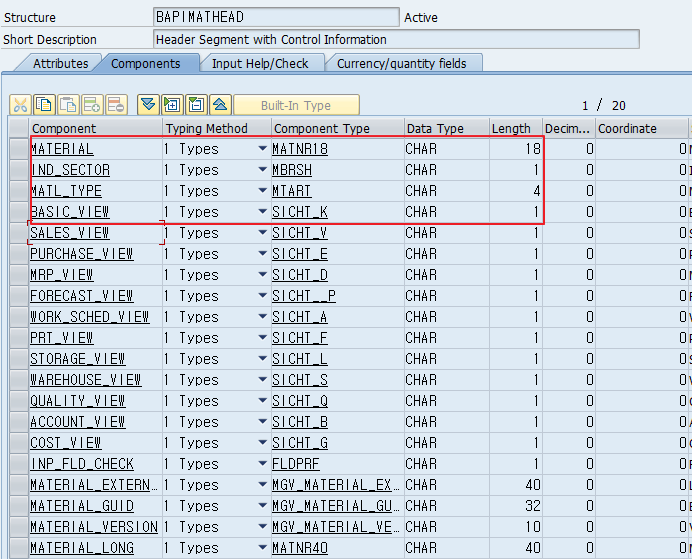Open component type MBRSH
The width and height of the screenshot is (692, 559).
[x=292, y=170]
